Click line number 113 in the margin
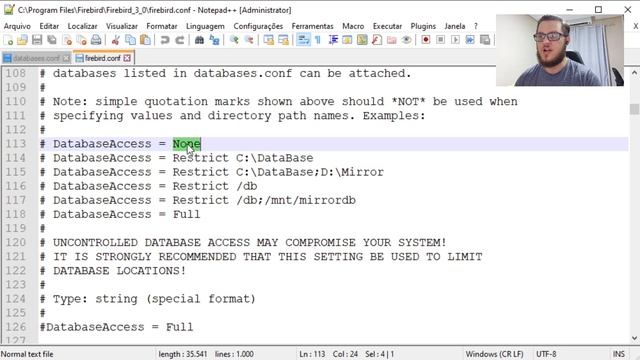The height and width of the screenshot is (360, 640). pyautogui.click(x=16, y=144)
